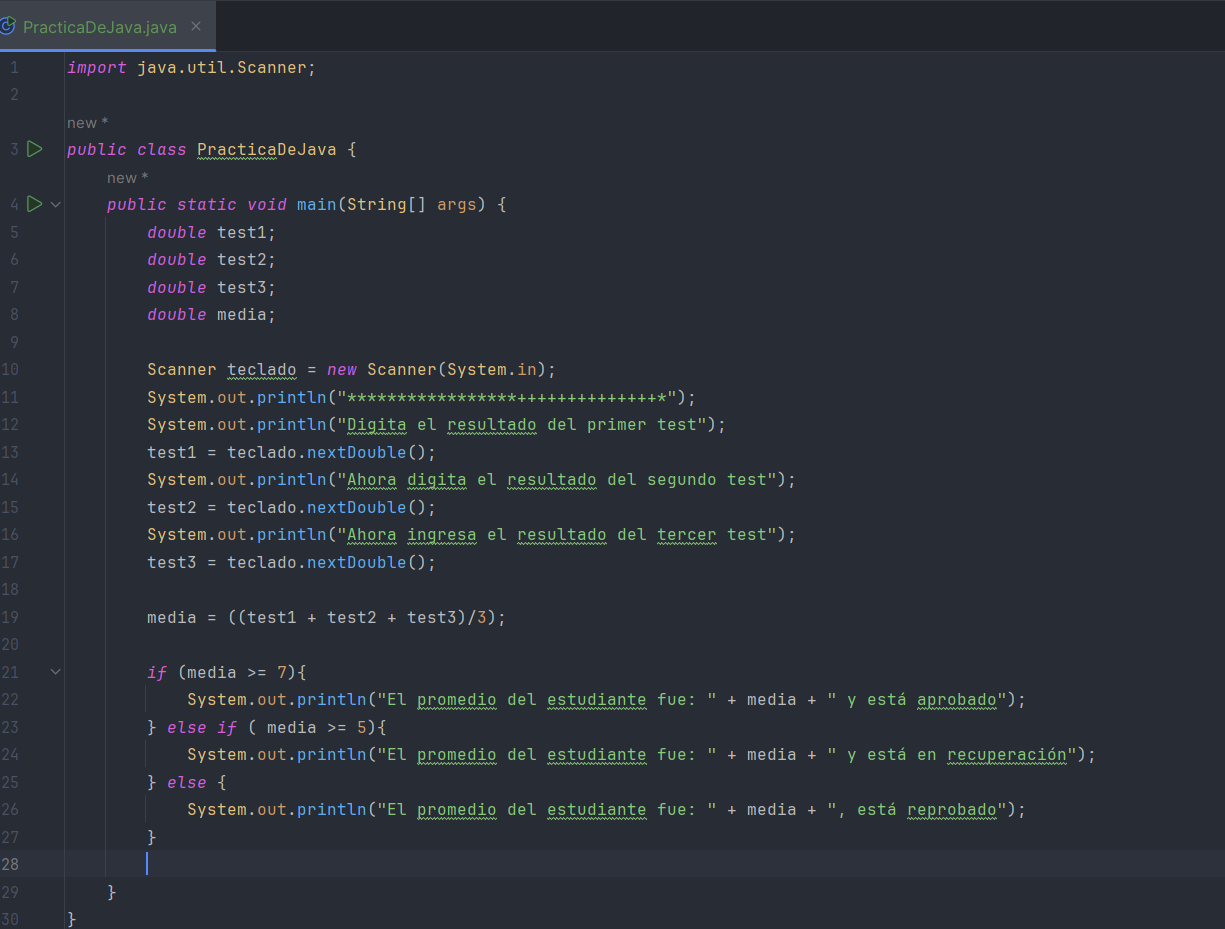Screen dimensions: 1225x929
Task: Click line number 19 in the gutter
Action: point(10,617)
